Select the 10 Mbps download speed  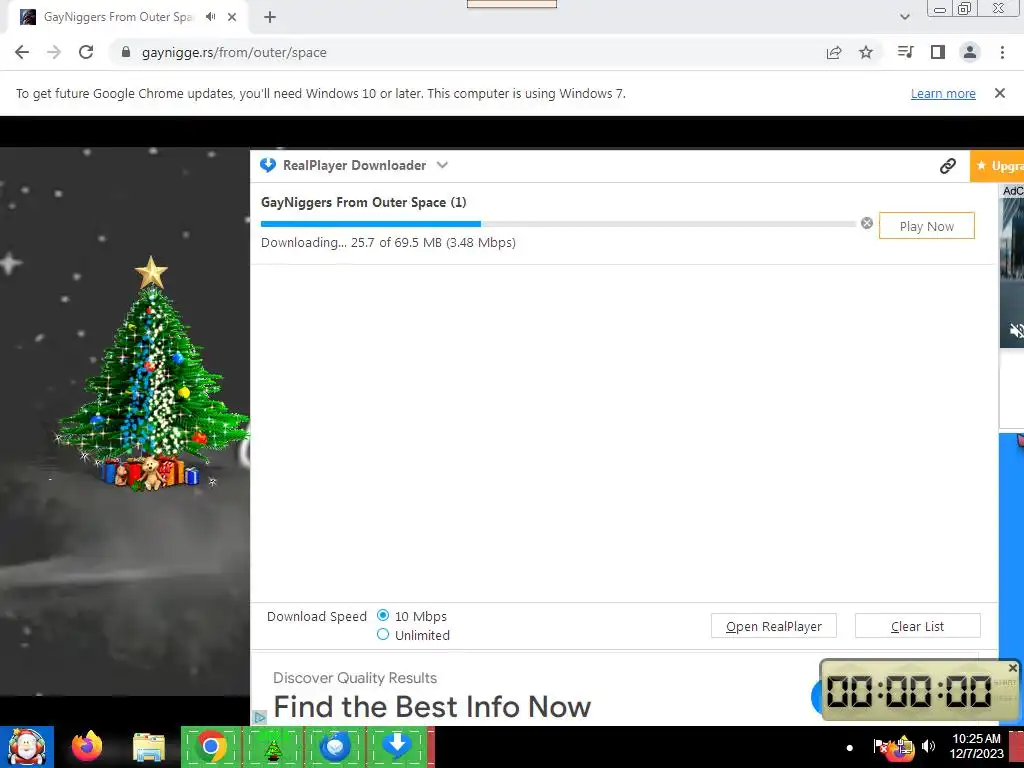[x=383, y=615]
